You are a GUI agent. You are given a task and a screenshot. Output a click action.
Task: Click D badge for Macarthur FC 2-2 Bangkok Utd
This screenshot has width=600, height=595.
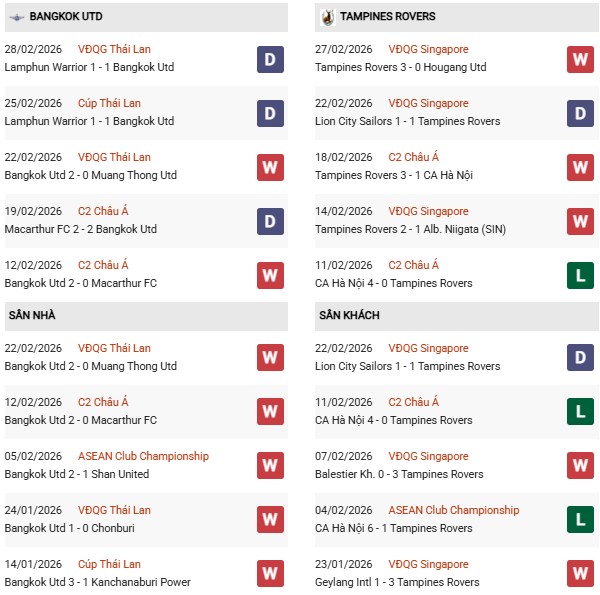coord(270,221)
